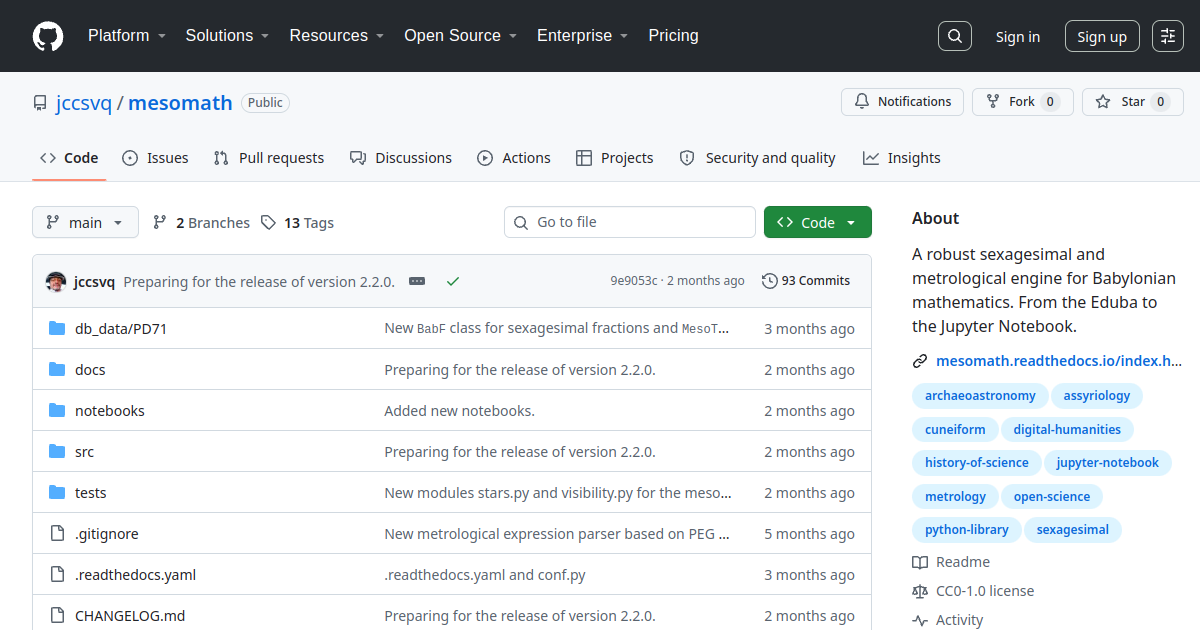Click the .readthedocs.yaml file icon

point(57,574)
